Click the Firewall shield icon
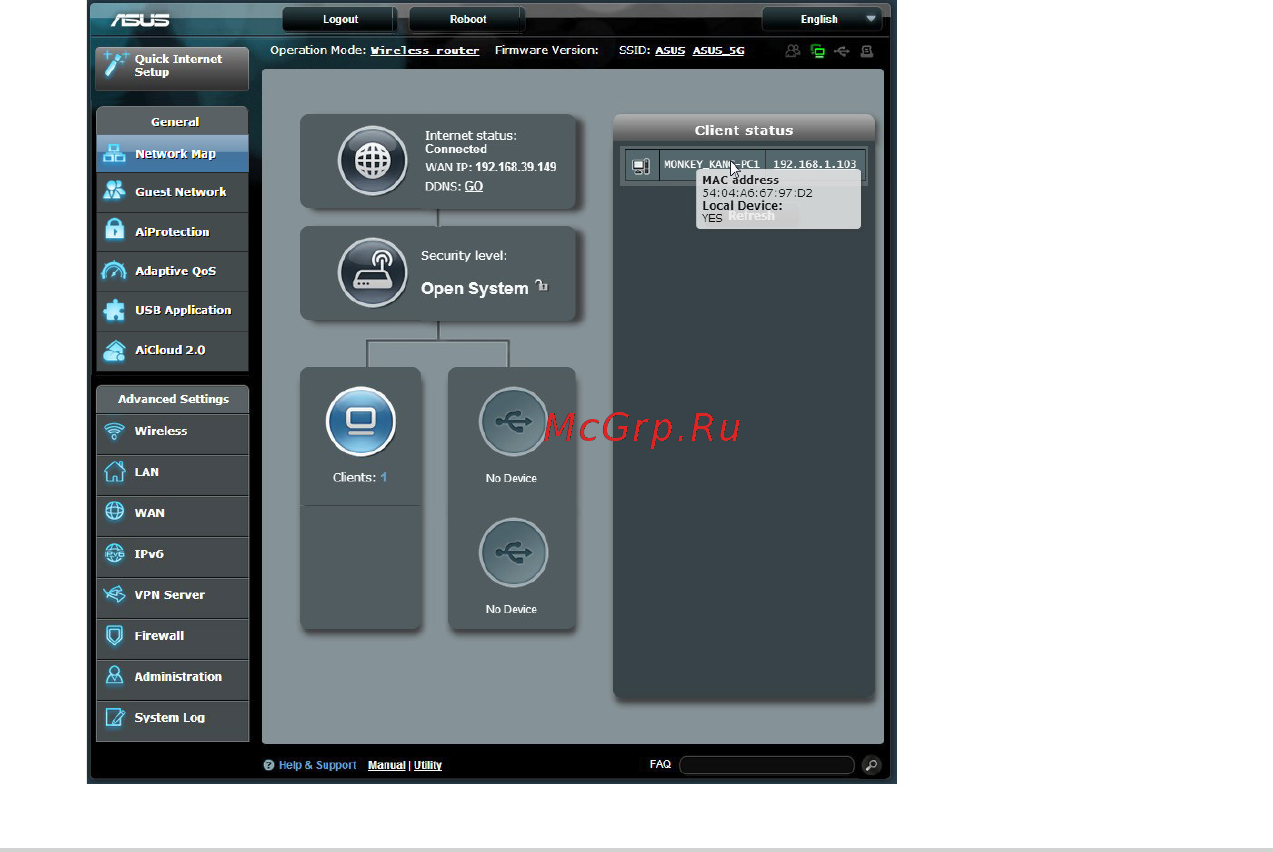1273x852 pixels. (115, 635)
